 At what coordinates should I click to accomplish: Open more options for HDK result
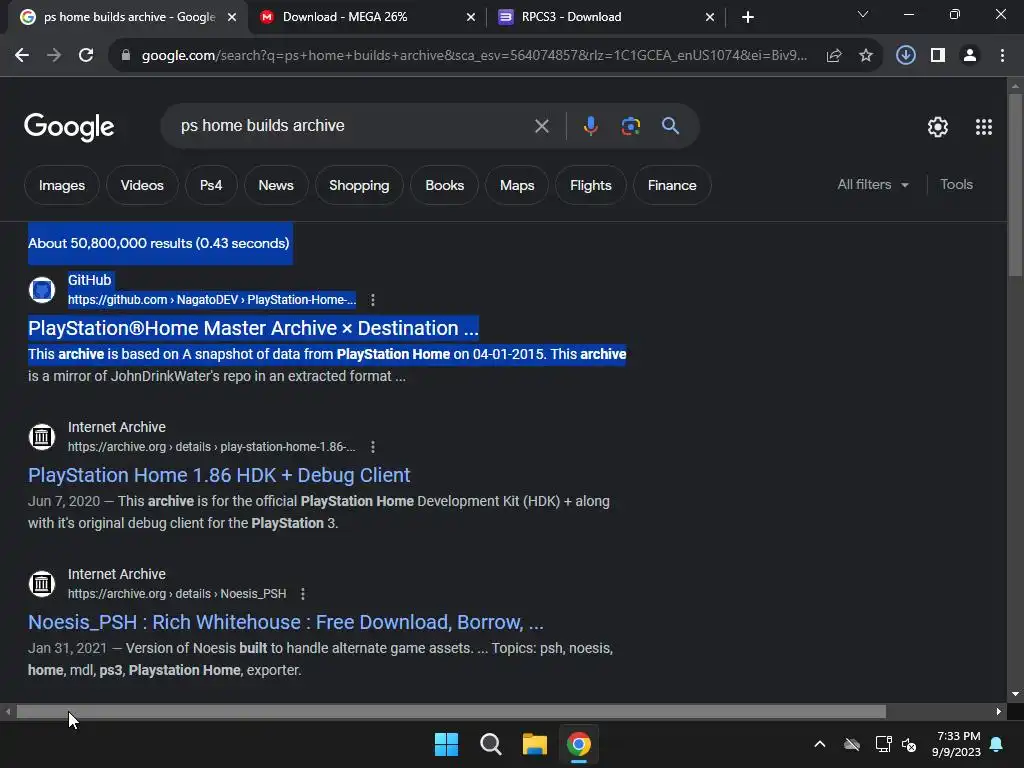pyautogui.click(x=372, y=447)
